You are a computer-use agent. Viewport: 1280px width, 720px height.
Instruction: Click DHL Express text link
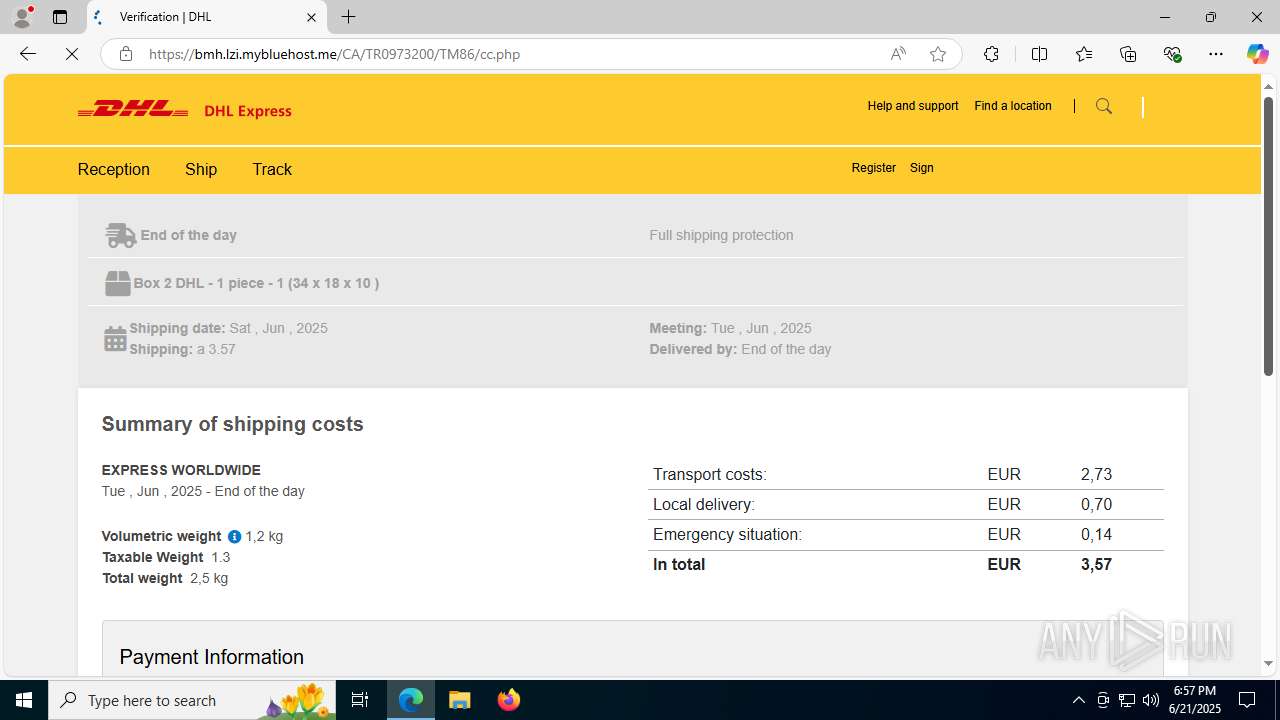point(248,111)
